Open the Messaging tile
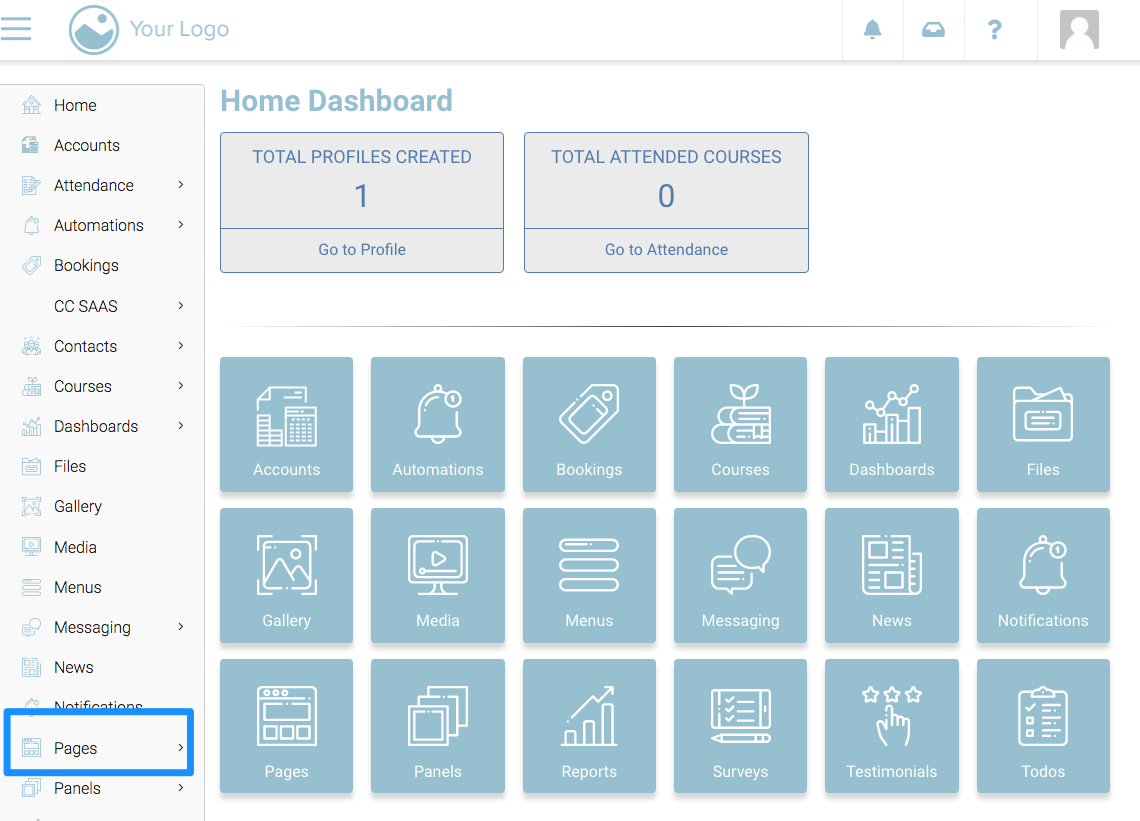Screen dimensions: 1140x821 tap(740, 575)
